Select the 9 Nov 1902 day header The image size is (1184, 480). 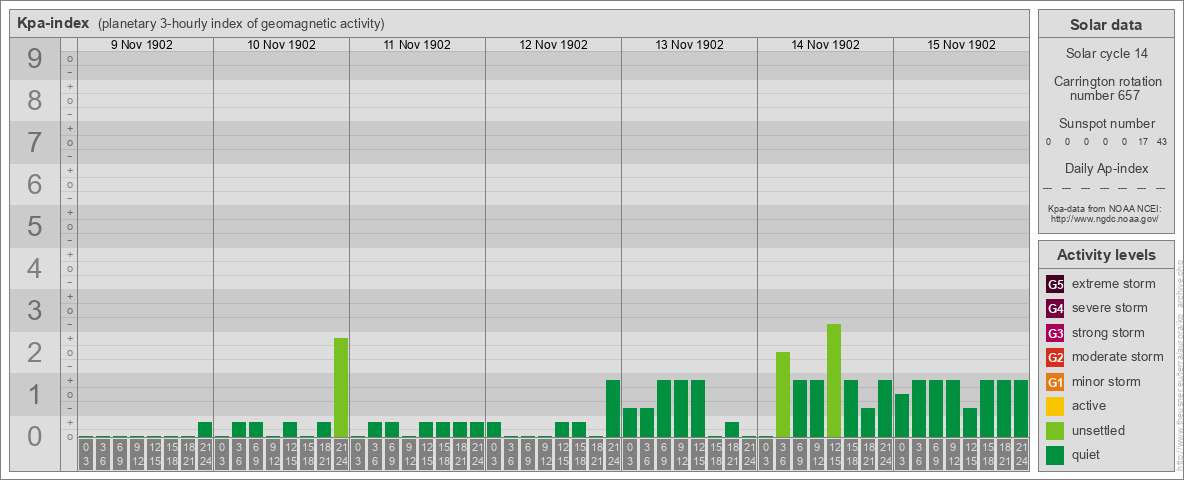142,45
